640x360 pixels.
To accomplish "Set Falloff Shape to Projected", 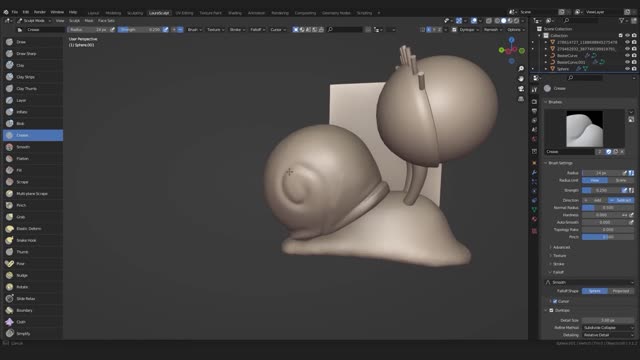I will [621, 291].
